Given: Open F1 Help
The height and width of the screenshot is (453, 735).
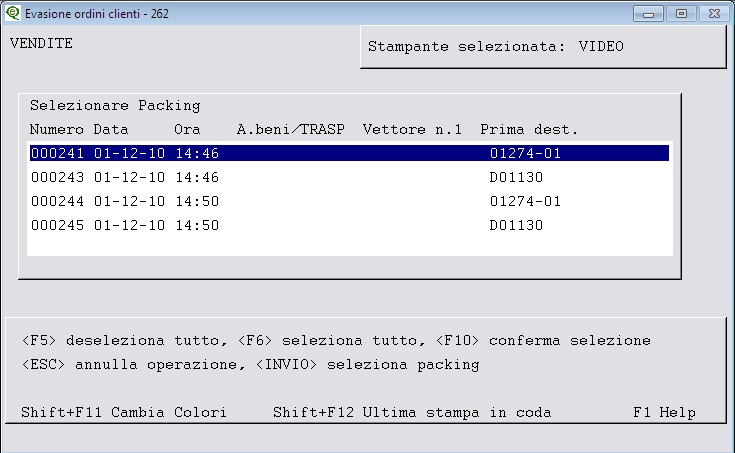Looking at the screenshot, I should tap(664, 412).
